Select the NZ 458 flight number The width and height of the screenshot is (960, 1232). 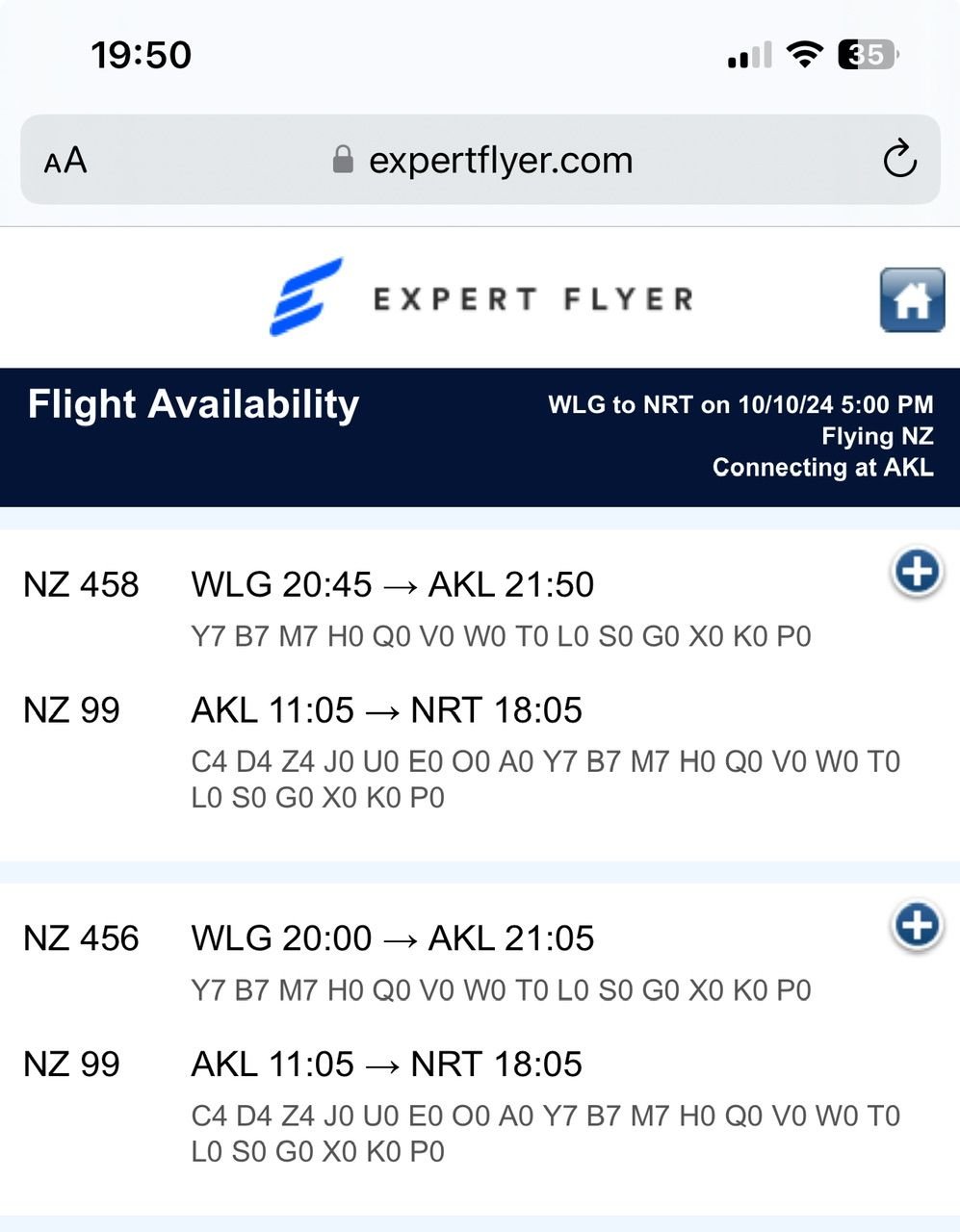[81, 584]
